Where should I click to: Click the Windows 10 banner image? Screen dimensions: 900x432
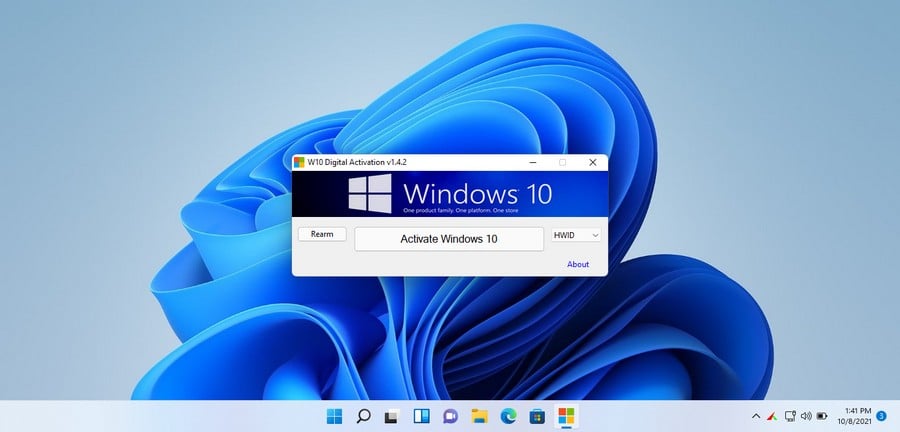pos(450,194)
